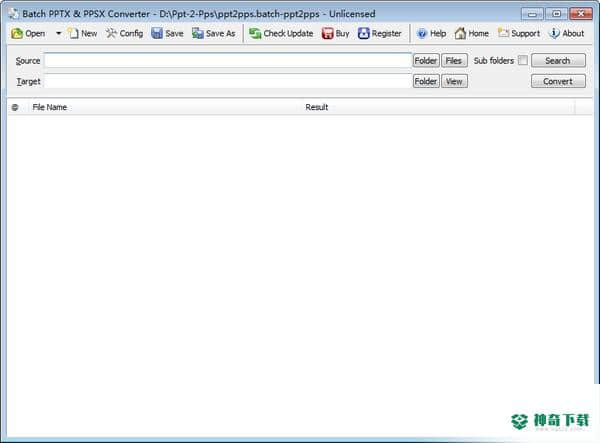Start conversion with Convert button

pyautogui.click(x=558, y=81)
